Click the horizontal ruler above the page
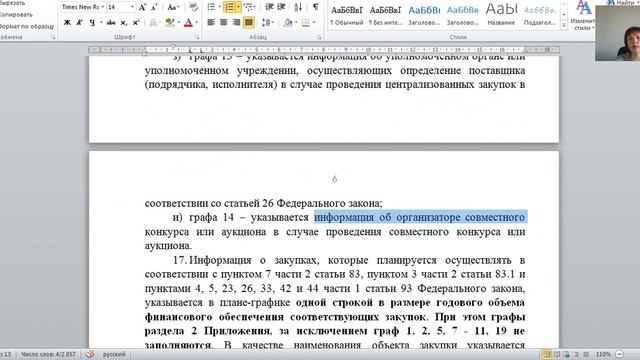Image resolution: width=640 pixels, height=360 pixels. tap(324, 50)
